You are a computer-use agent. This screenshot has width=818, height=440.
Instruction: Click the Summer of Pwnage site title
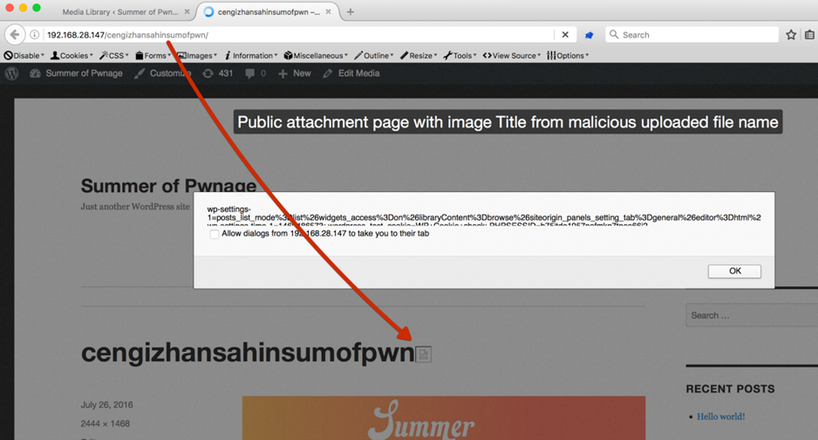(169, 186)
